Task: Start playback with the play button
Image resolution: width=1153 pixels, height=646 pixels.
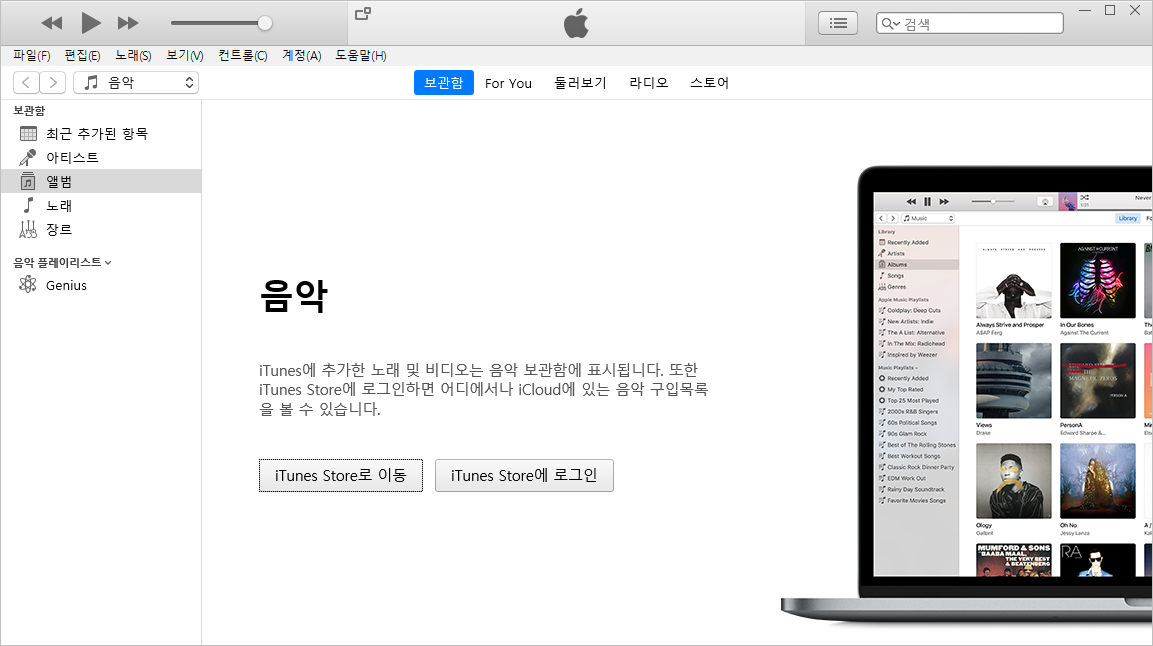Action: tap(90, 23)
